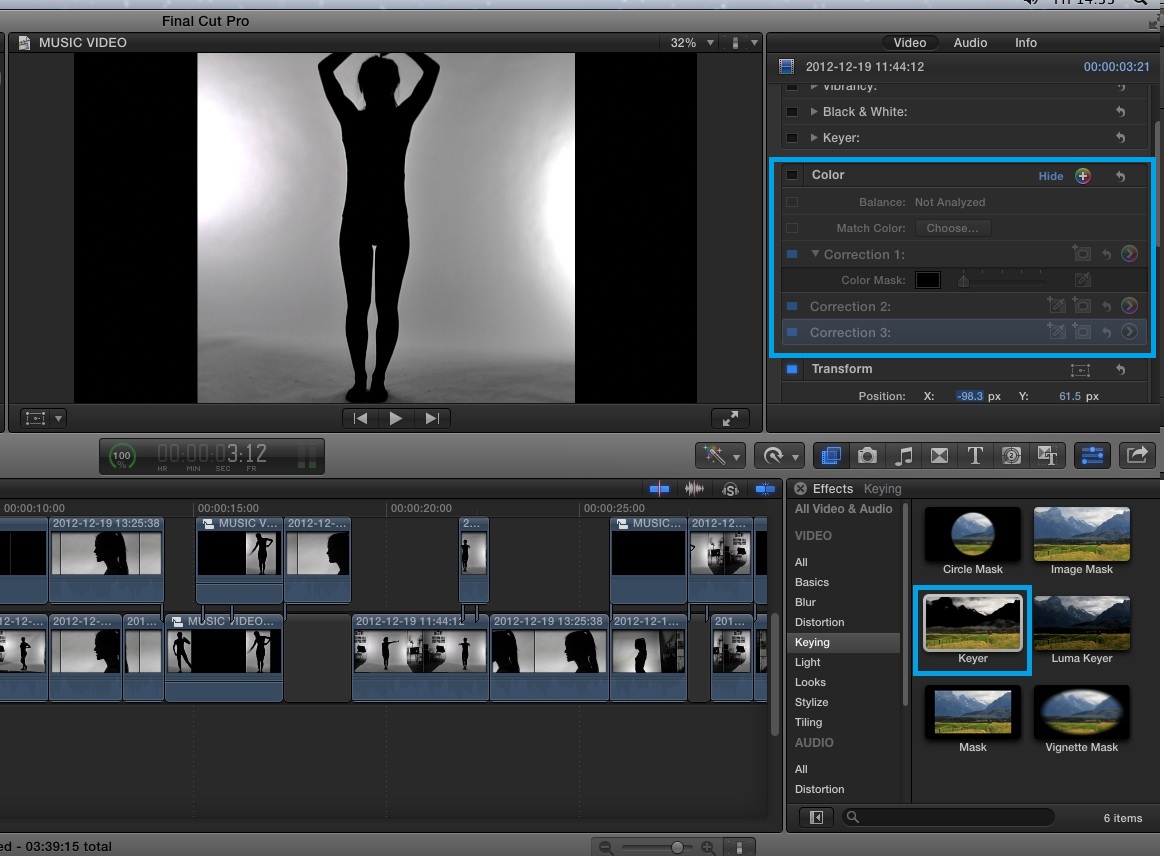Screen dimensions: 1164x856
Task: Open the Generators browser
Action: coord(1011,456)
